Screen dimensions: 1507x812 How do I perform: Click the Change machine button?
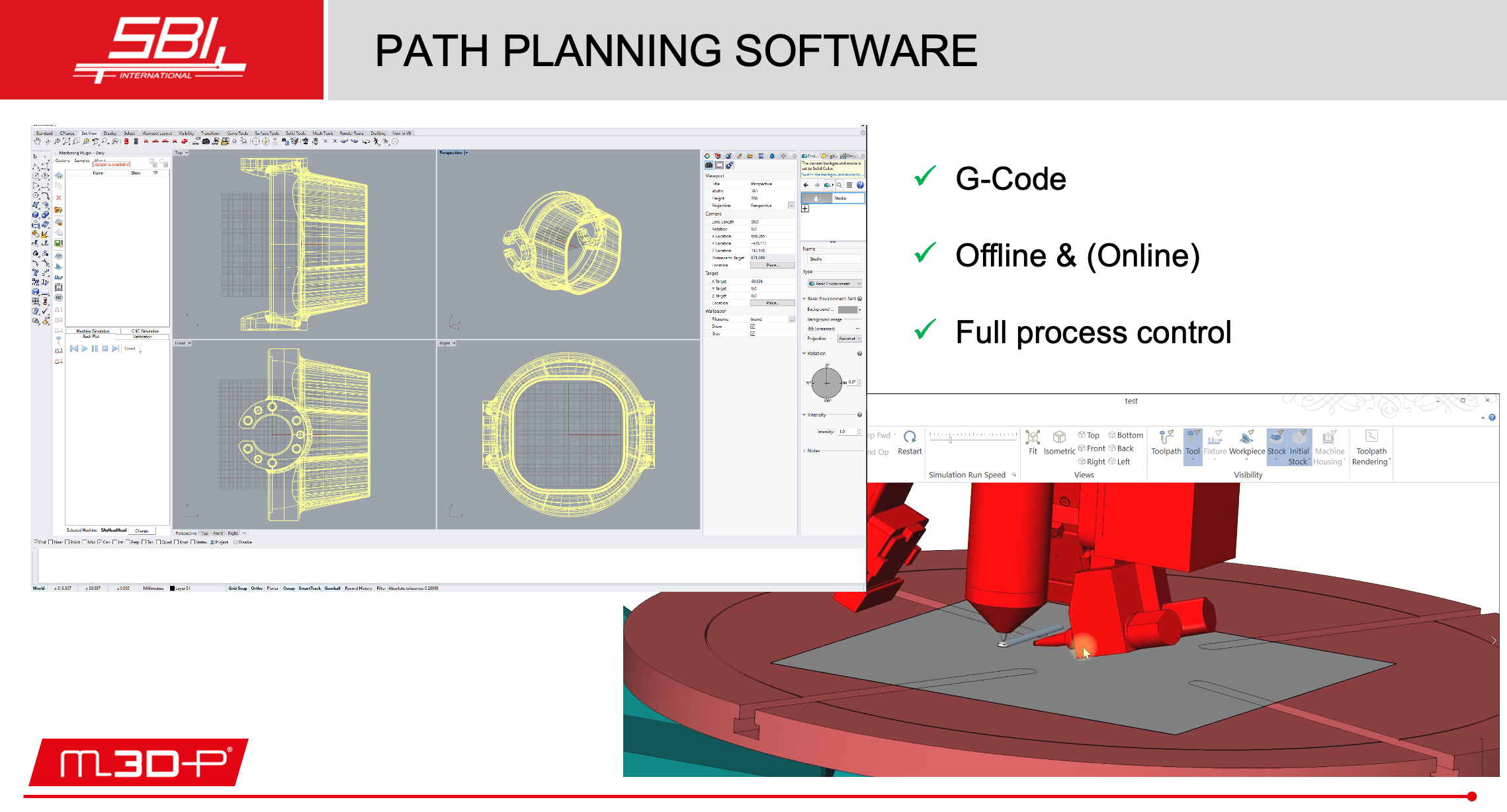(142, 531)
